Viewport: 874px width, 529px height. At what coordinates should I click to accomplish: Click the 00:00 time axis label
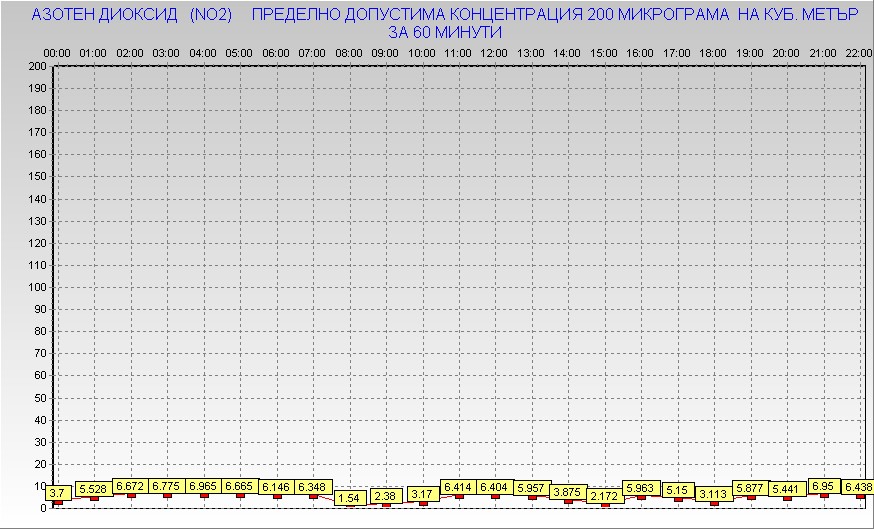[x=57, y=53]
